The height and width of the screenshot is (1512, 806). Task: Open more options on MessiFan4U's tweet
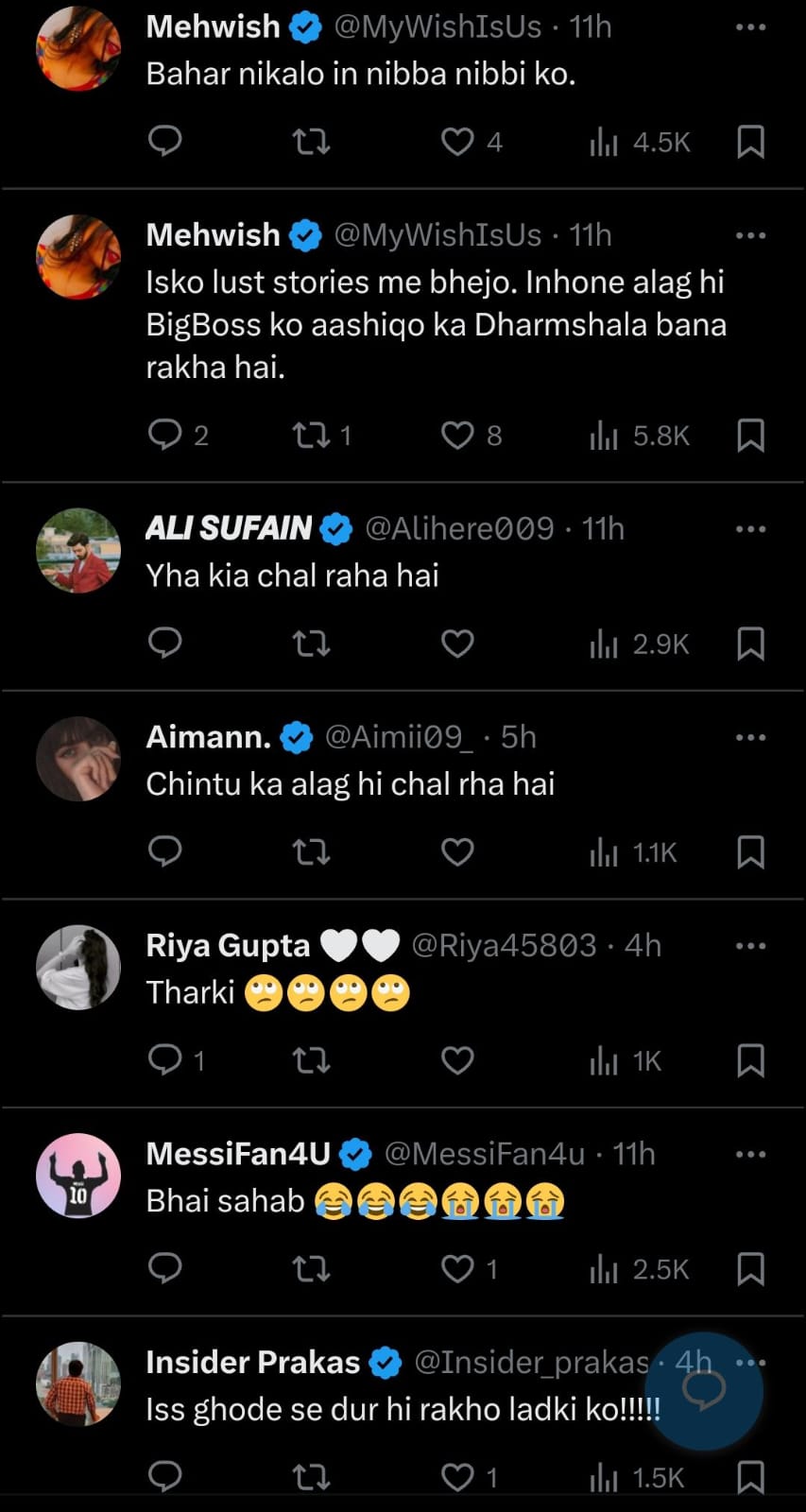tap(750, 1154)
